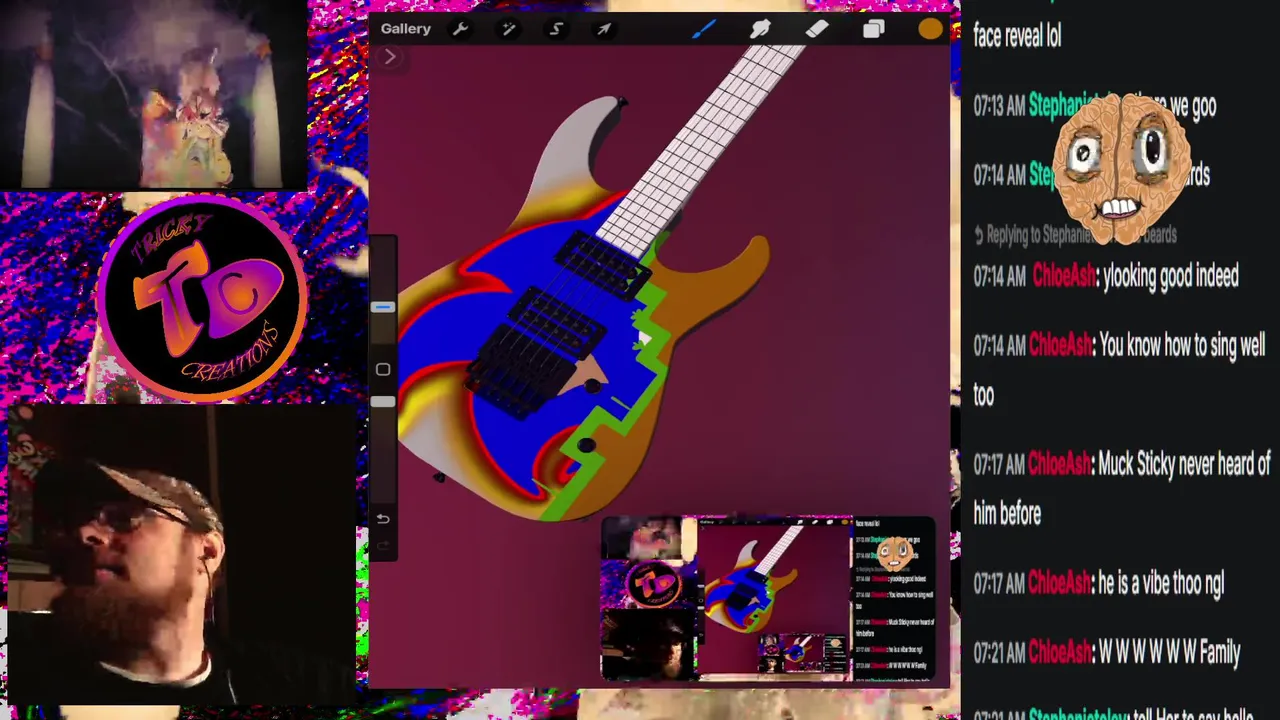Screen dimensions: 1280x720
Task: Activate the Selection S tool
Action: [556, 29]
